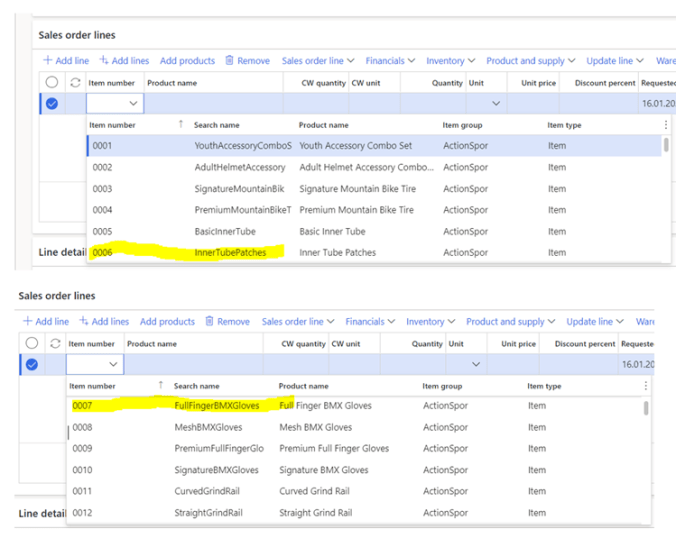This screenshot has height=538, width=676.
Task: Toggle the checked row selector above item 0001 list
Action: tap(52, 103)
